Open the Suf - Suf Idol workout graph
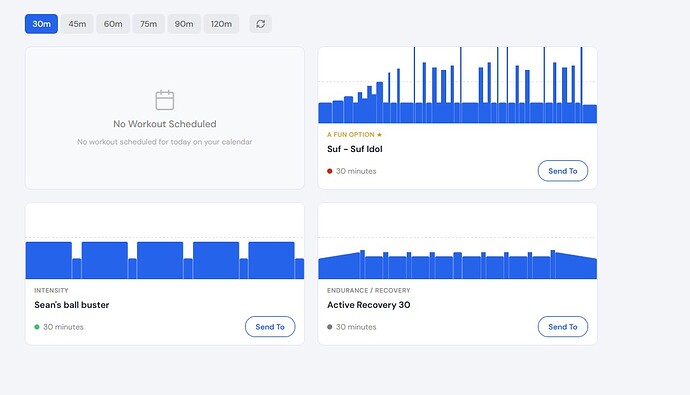The width and height of the screenshot is (690, 395). [458, 85]
